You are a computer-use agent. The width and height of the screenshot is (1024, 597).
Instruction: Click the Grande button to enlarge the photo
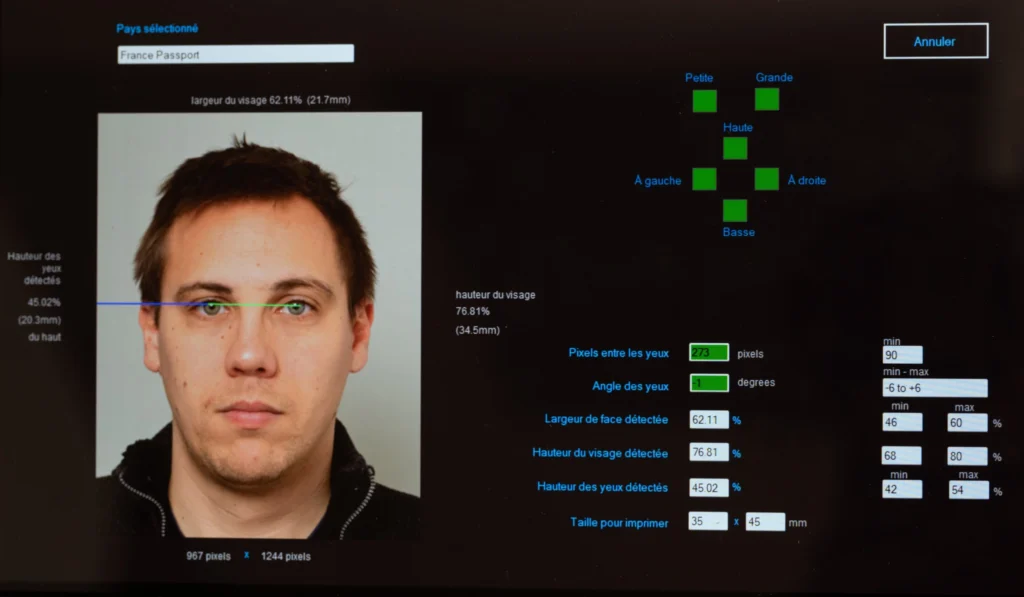tap(767, 99)
